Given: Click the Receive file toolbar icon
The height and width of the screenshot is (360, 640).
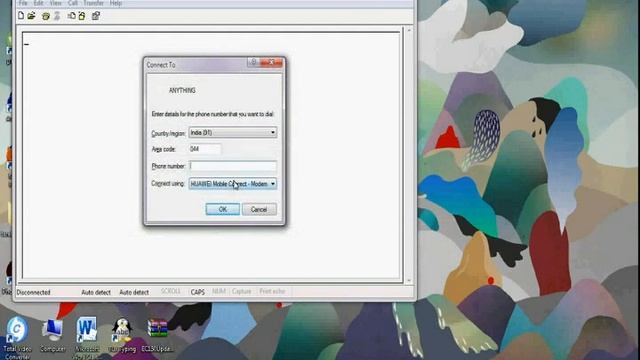Looking at the screenshot, I should [x=82, y=16].
